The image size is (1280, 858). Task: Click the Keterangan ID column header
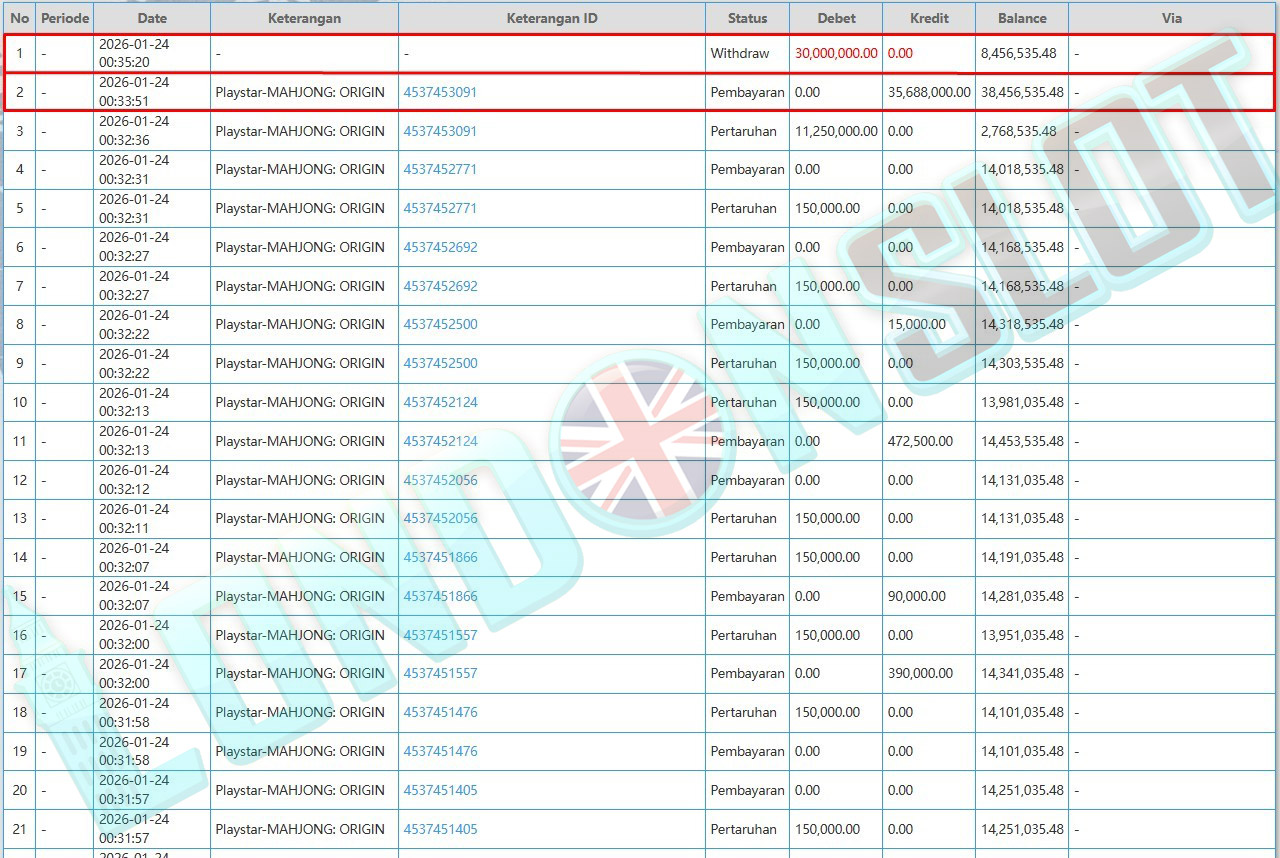point(551,18)
